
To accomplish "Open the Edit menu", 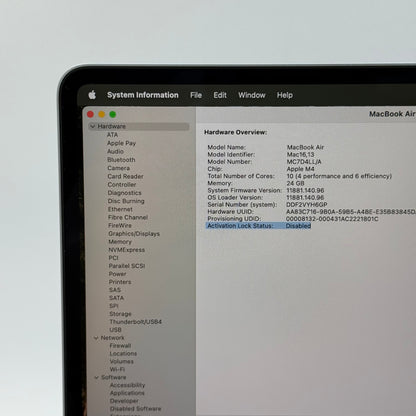I will point(220,95).
